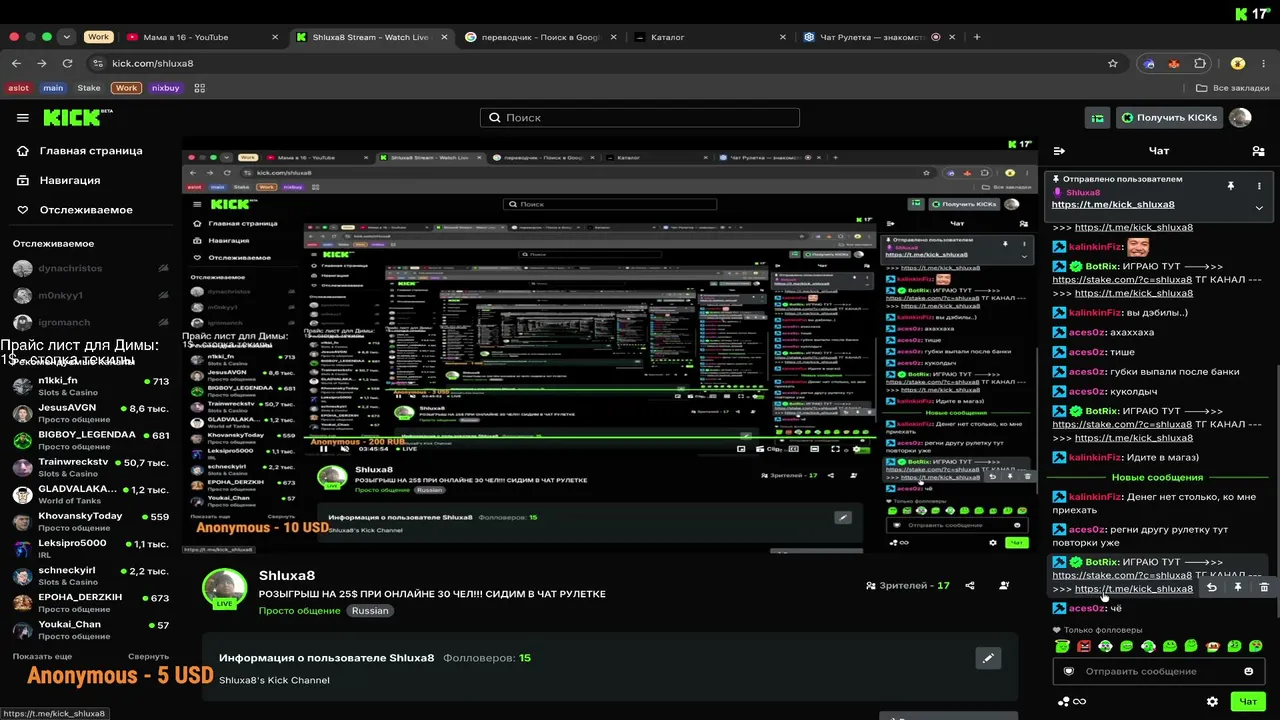The width and height of the screenshot is (1280, 720).
Task: Open the nixbuy bookmark
Action: pos(166,88)
